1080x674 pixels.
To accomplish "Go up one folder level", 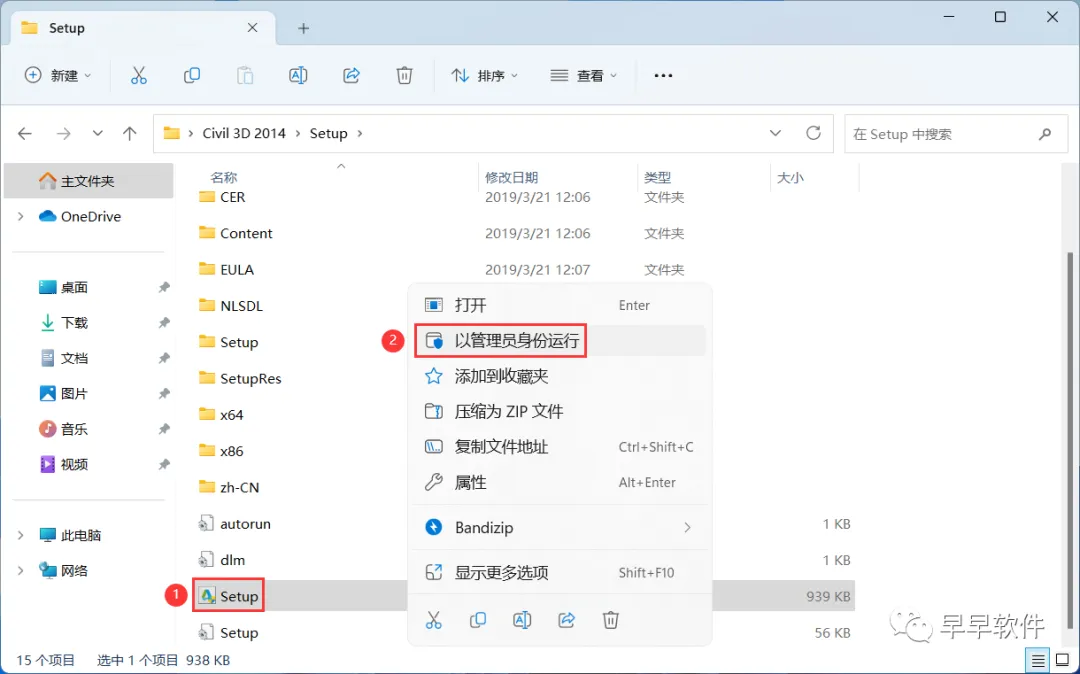I will click(129, 134).
